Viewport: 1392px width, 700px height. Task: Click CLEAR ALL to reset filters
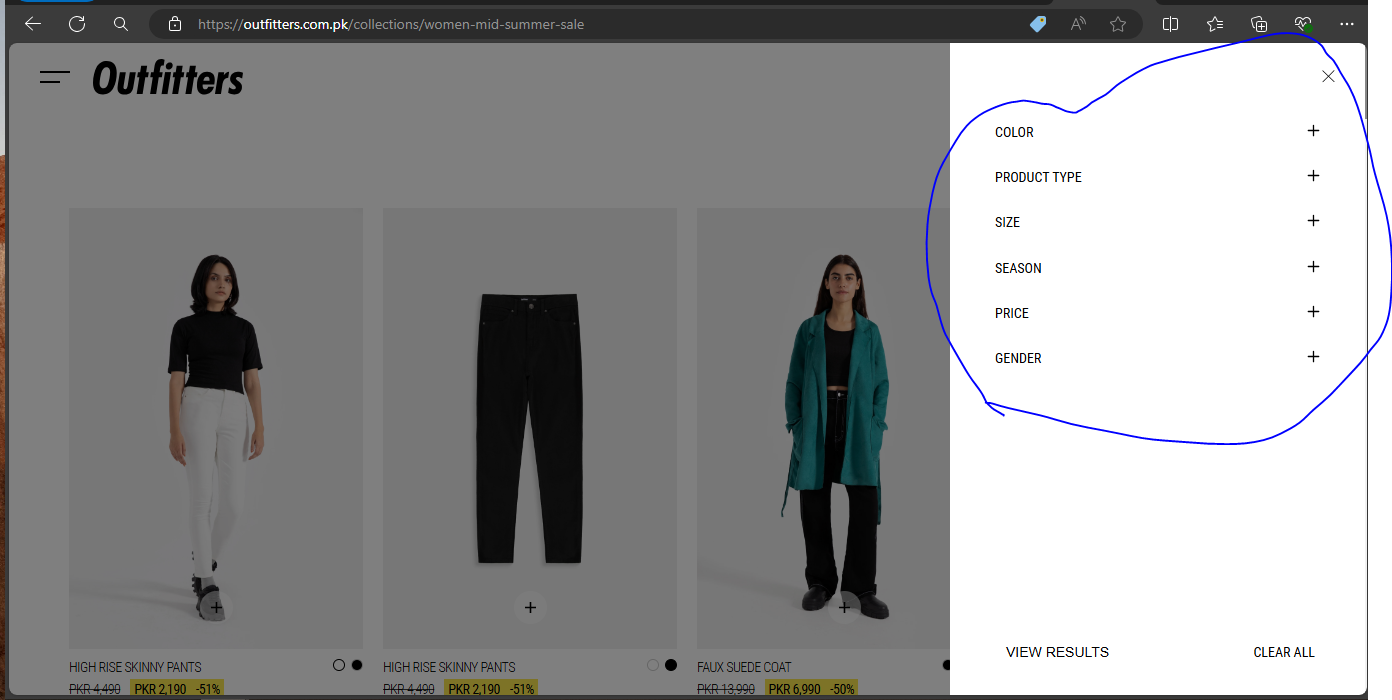pyautogui.click(x=1284, y=652)
